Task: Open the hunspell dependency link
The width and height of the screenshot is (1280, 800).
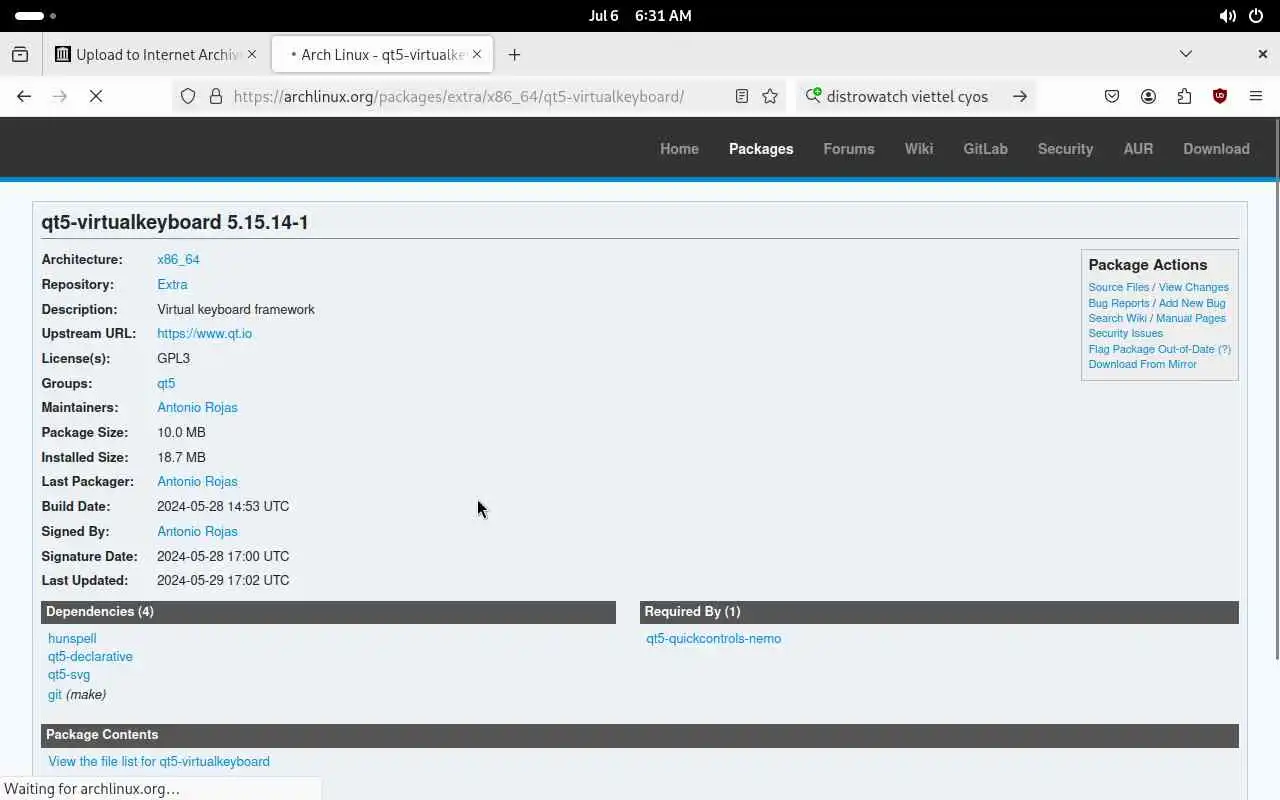Action: pyautogui.click(x=72, y=638)
